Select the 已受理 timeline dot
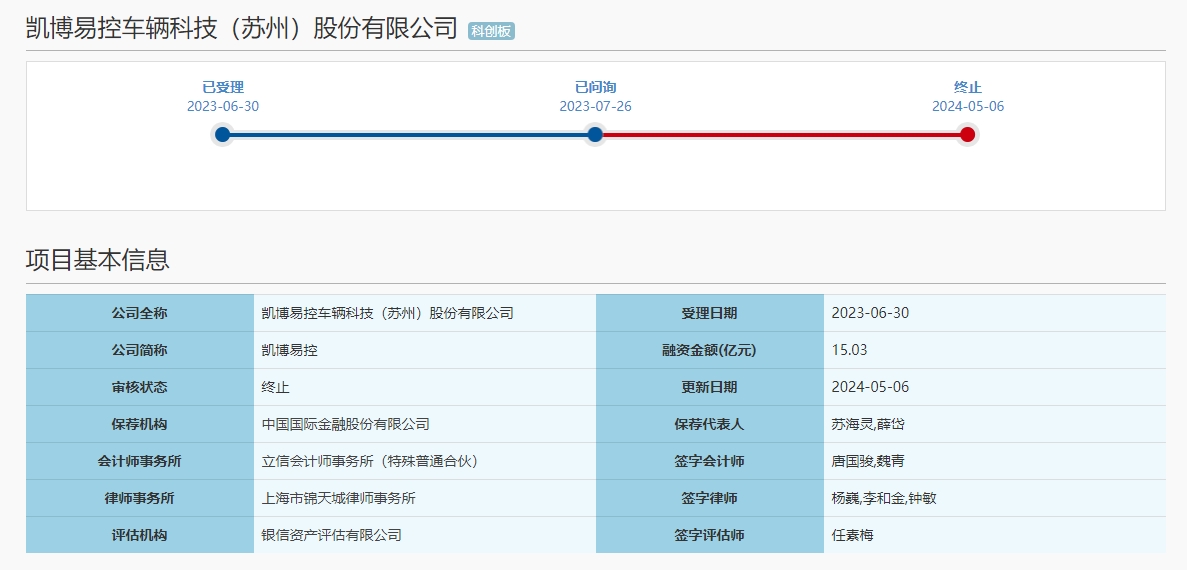This screenshot has height=570, width=1187. point(223,135)
